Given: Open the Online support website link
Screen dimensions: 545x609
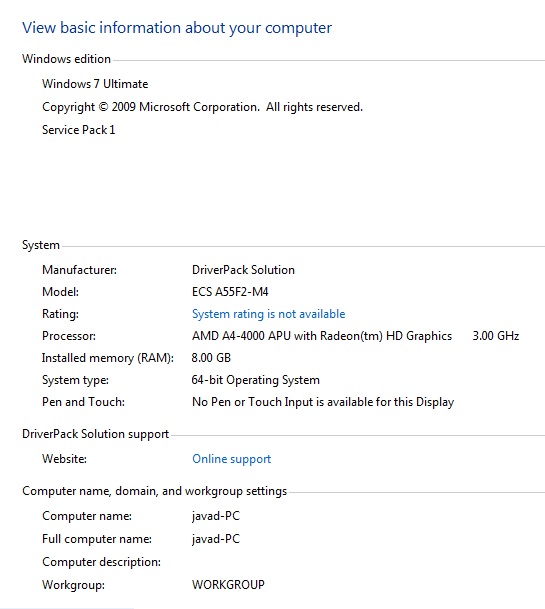Looking at the screenshot, I should [232, 459].
